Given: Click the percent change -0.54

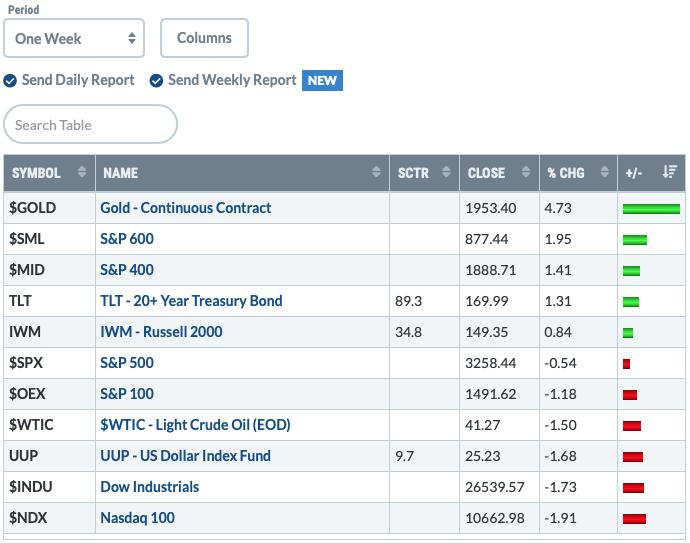Looking at the screenshot, I should (560, 363).
